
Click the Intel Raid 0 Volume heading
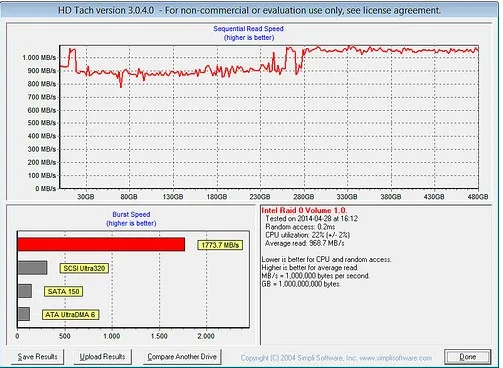(x=304, y=210)
